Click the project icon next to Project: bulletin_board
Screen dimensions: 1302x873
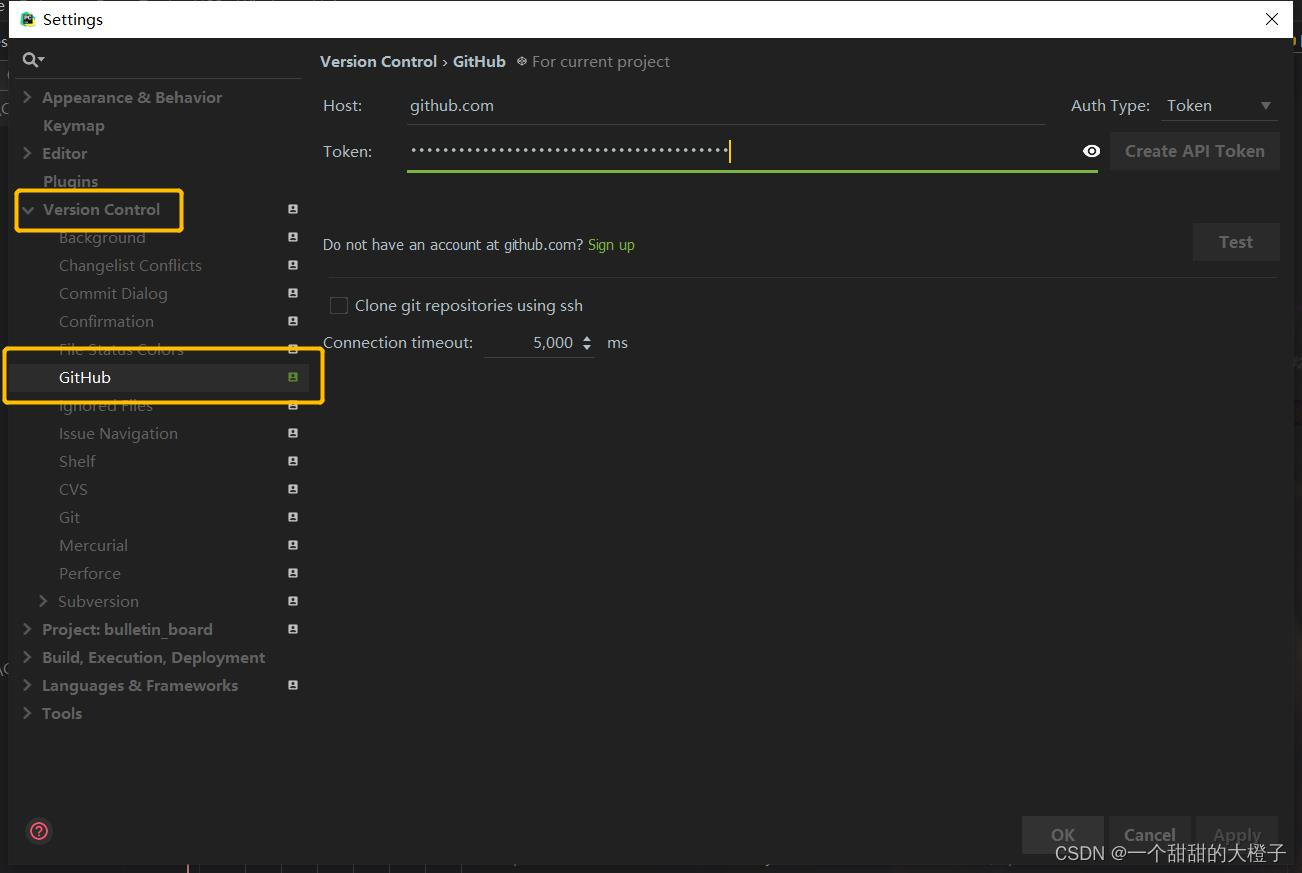pos(293,629)
